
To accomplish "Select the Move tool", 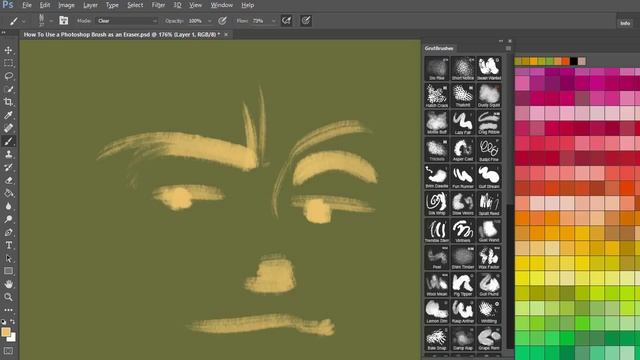I will [x=8, y=50].
